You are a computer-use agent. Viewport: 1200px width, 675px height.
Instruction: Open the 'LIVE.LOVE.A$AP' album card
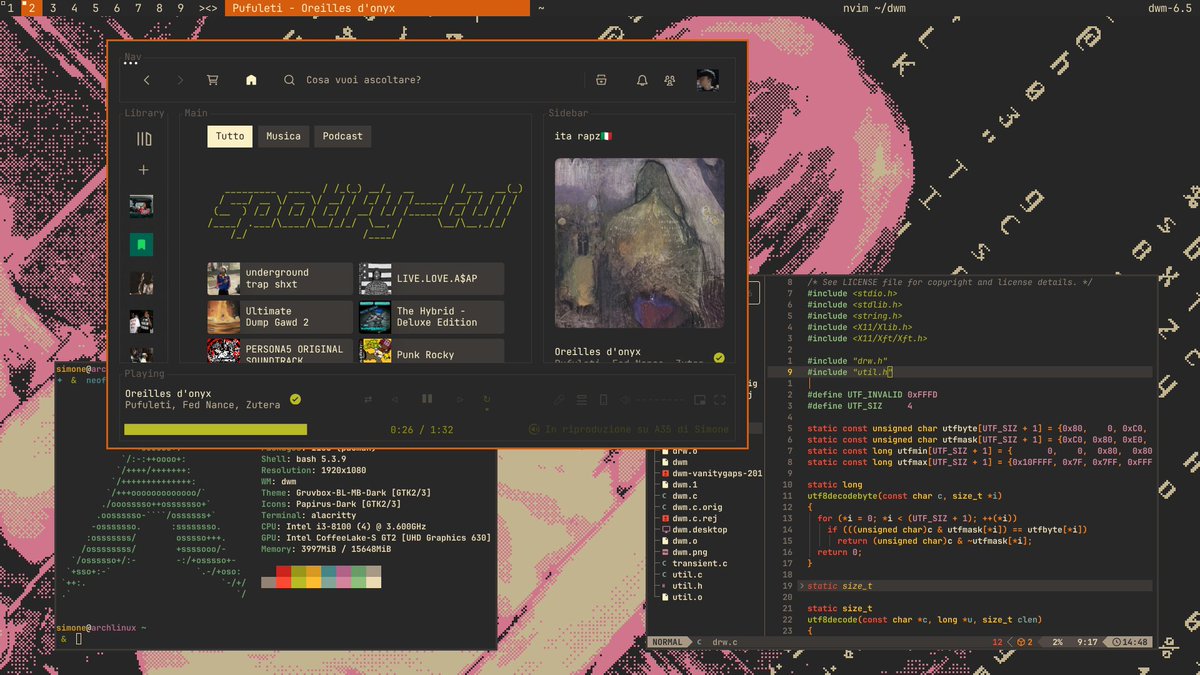tap(431, 278)
